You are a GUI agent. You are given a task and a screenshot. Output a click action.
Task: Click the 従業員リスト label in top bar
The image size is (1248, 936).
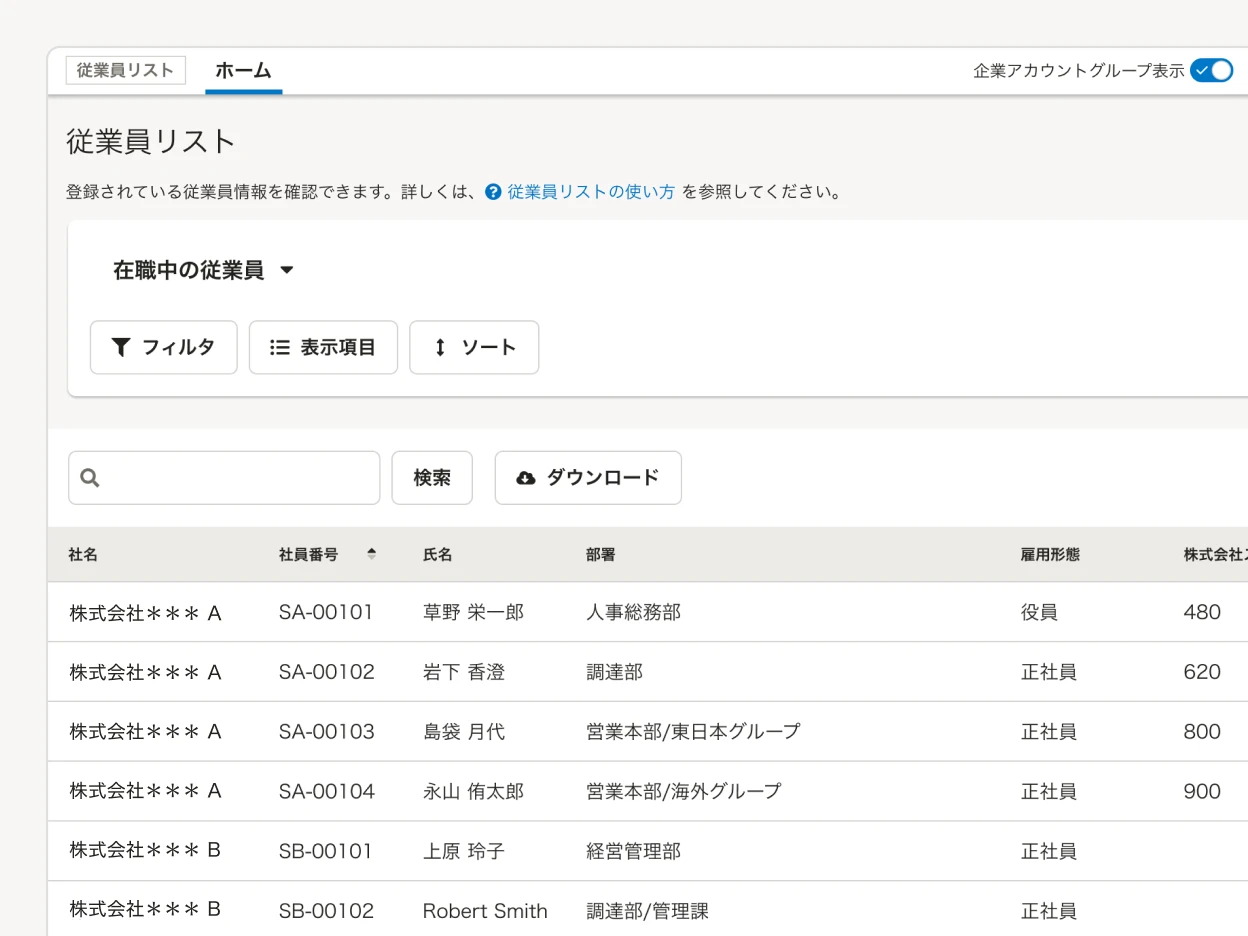[x=126, y=71]
